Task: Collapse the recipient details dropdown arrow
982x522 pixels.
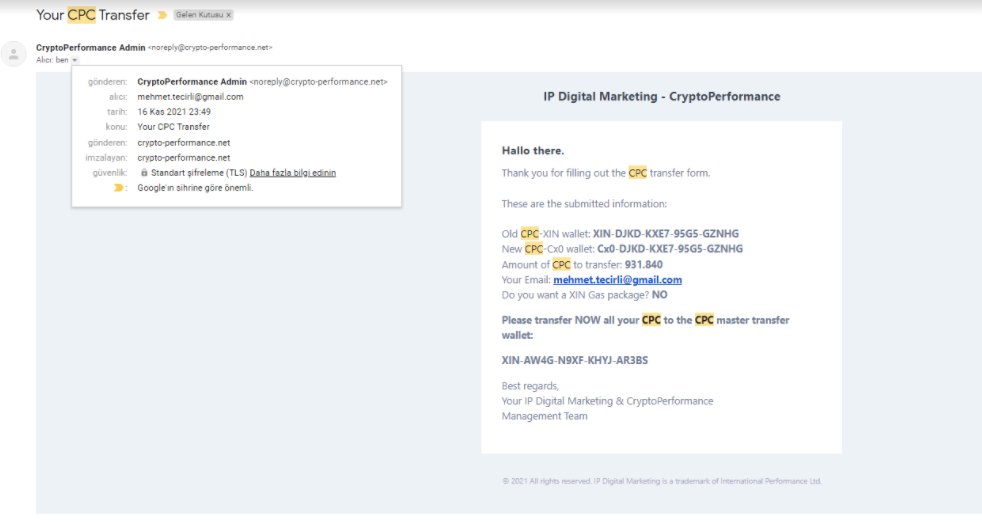Action: (75, 60)
